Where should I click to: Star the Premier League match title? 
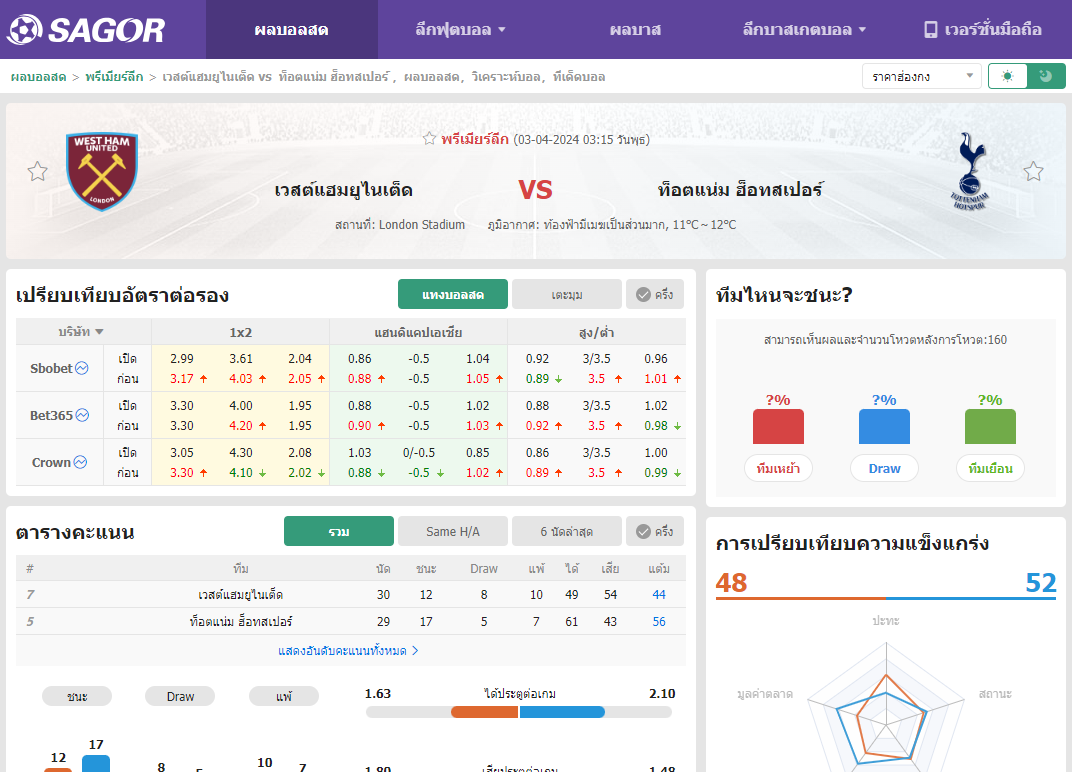(x=429, y=139)
